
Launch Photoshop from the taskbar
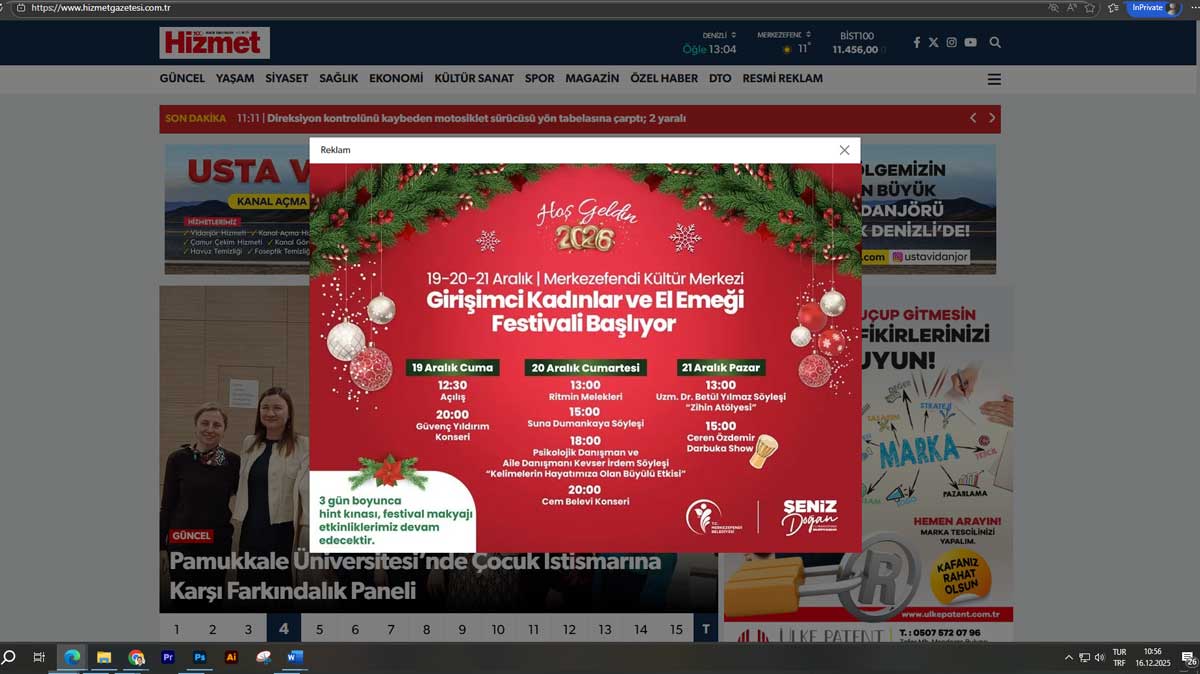(200, 658)
